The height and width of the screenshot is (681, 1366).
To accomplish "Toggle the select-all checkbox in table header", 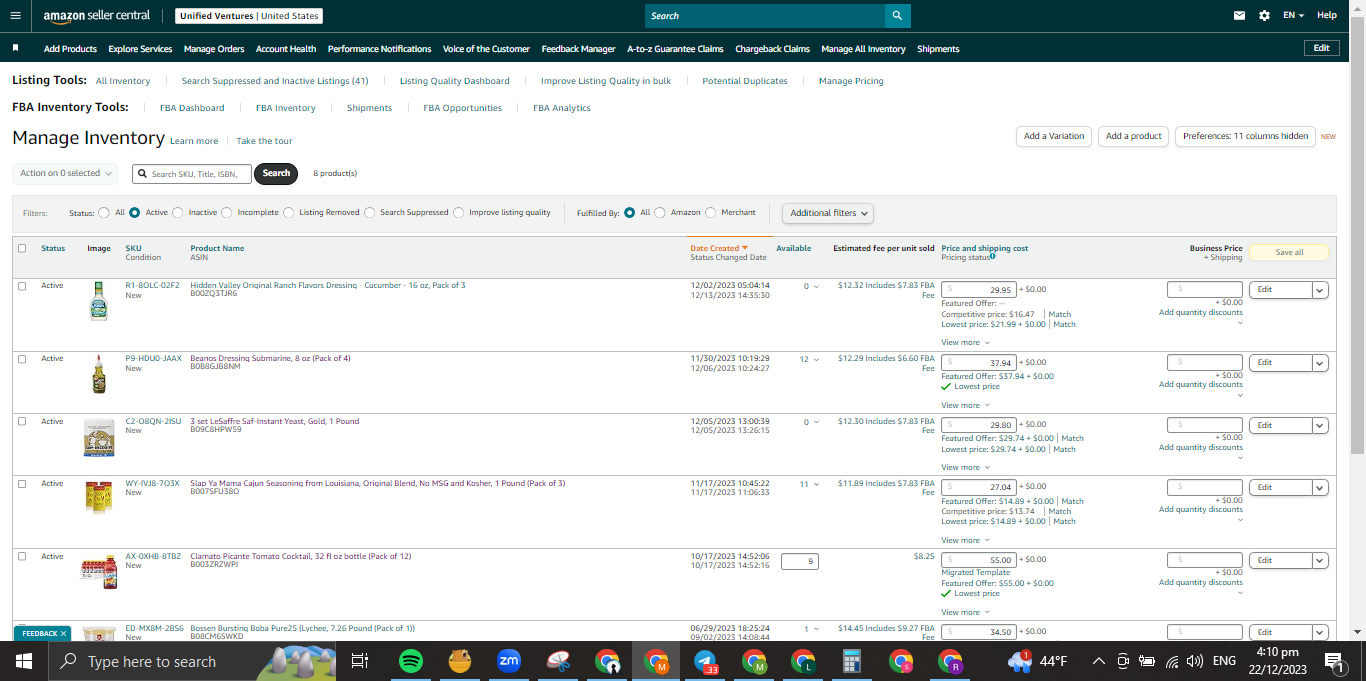I will click(x=23, y=248).
